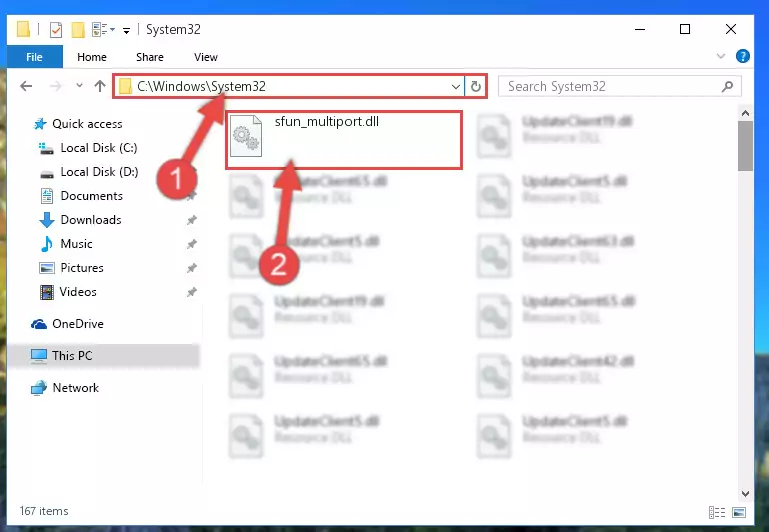The height and width of the screenshot is (532, 769).
Task: Click the This PC monitor icon
Action: [39, 355]
